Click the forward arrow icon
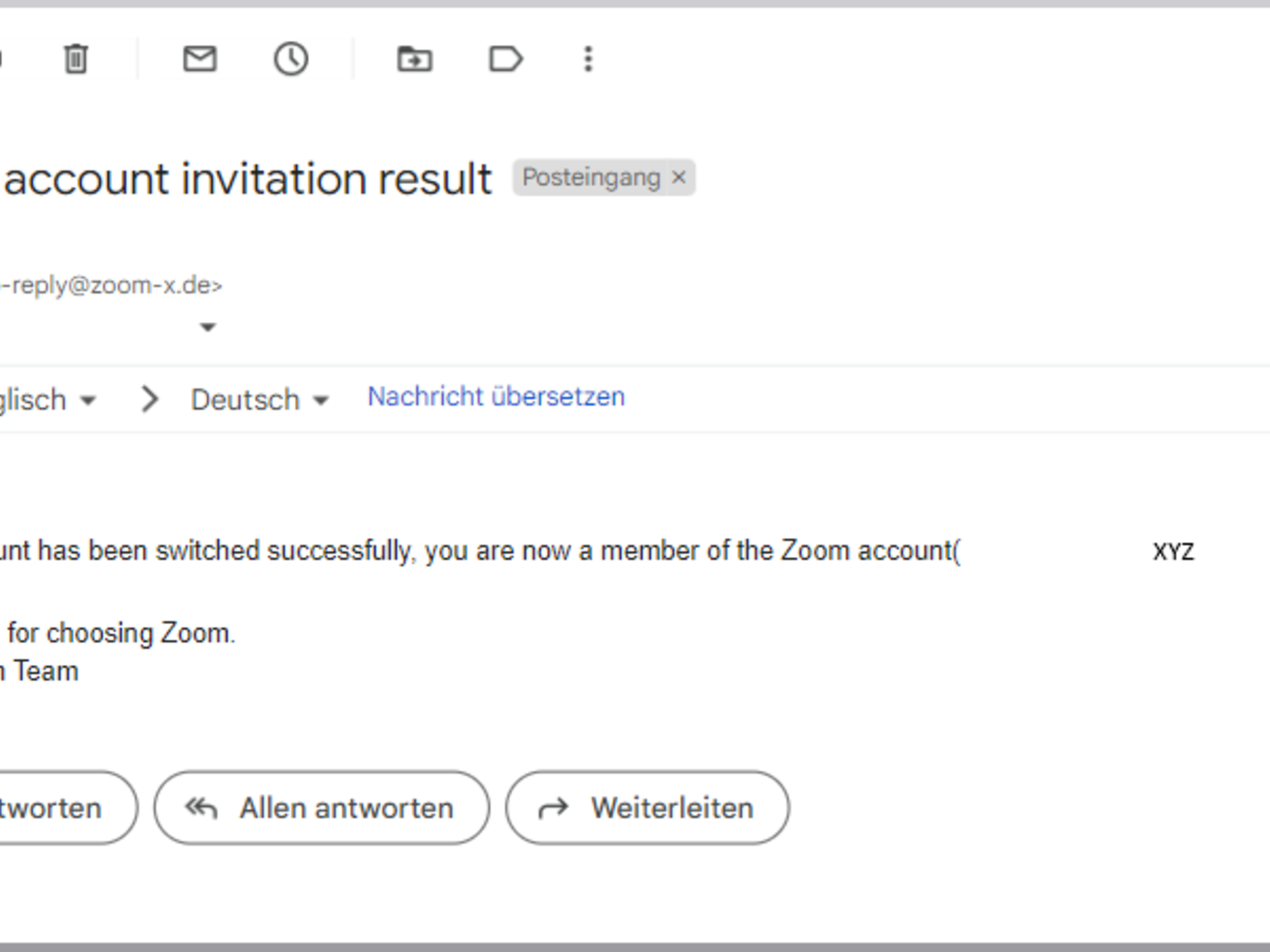This screenshot has width=1270, height=952. click(x=554, y=807)
